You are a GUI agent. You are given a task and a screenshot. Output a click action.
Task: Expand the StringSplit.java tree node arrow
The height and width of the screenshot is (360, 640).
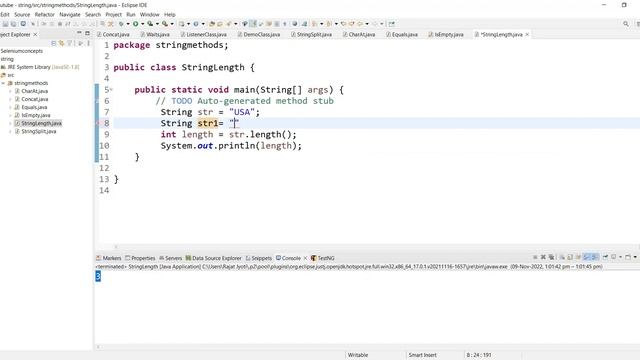[10, 131]
